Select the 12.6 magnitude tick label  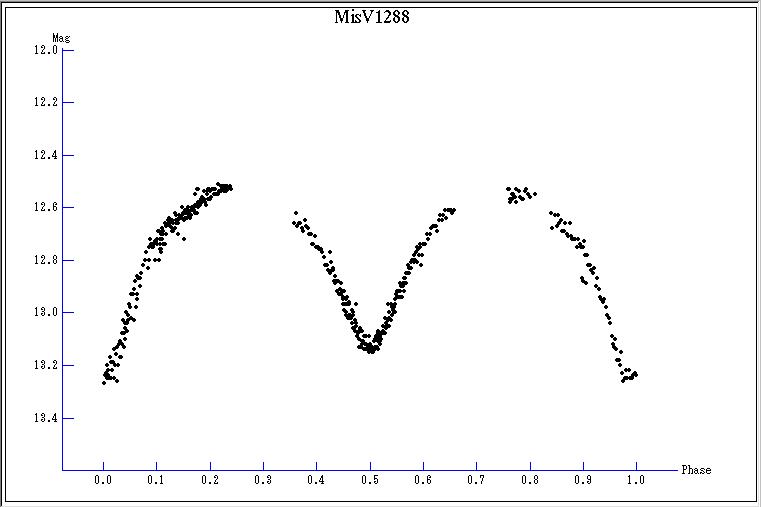coord(46,207)
